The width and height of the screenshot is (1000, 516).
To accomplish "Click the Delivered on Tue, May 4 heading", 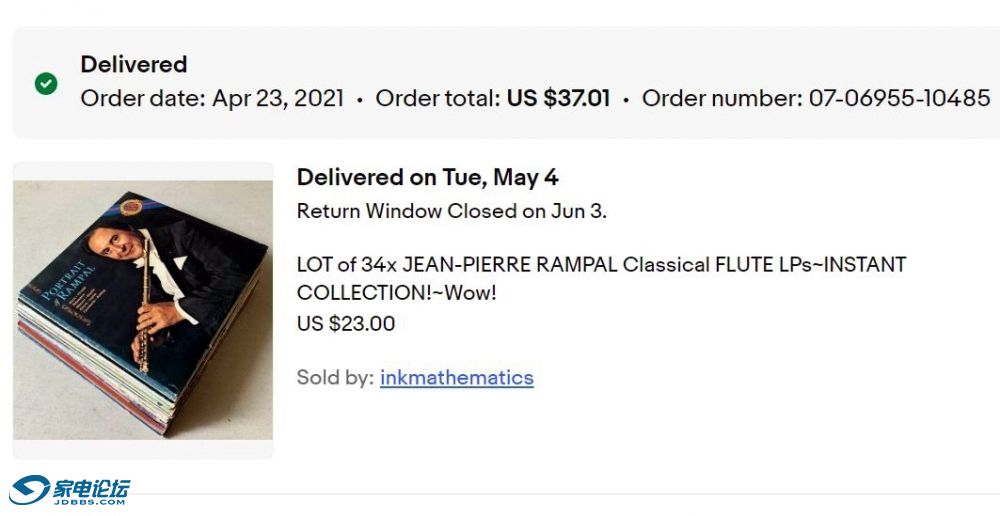I will point(427,178).
